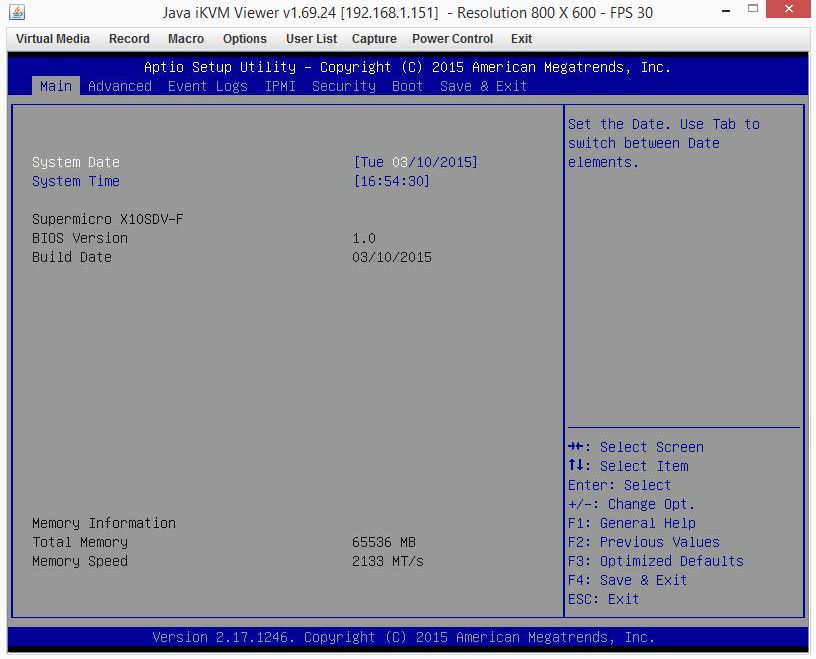Select the System Time label
The height and width of the screenshot is (659, 816).
[76, 181]
